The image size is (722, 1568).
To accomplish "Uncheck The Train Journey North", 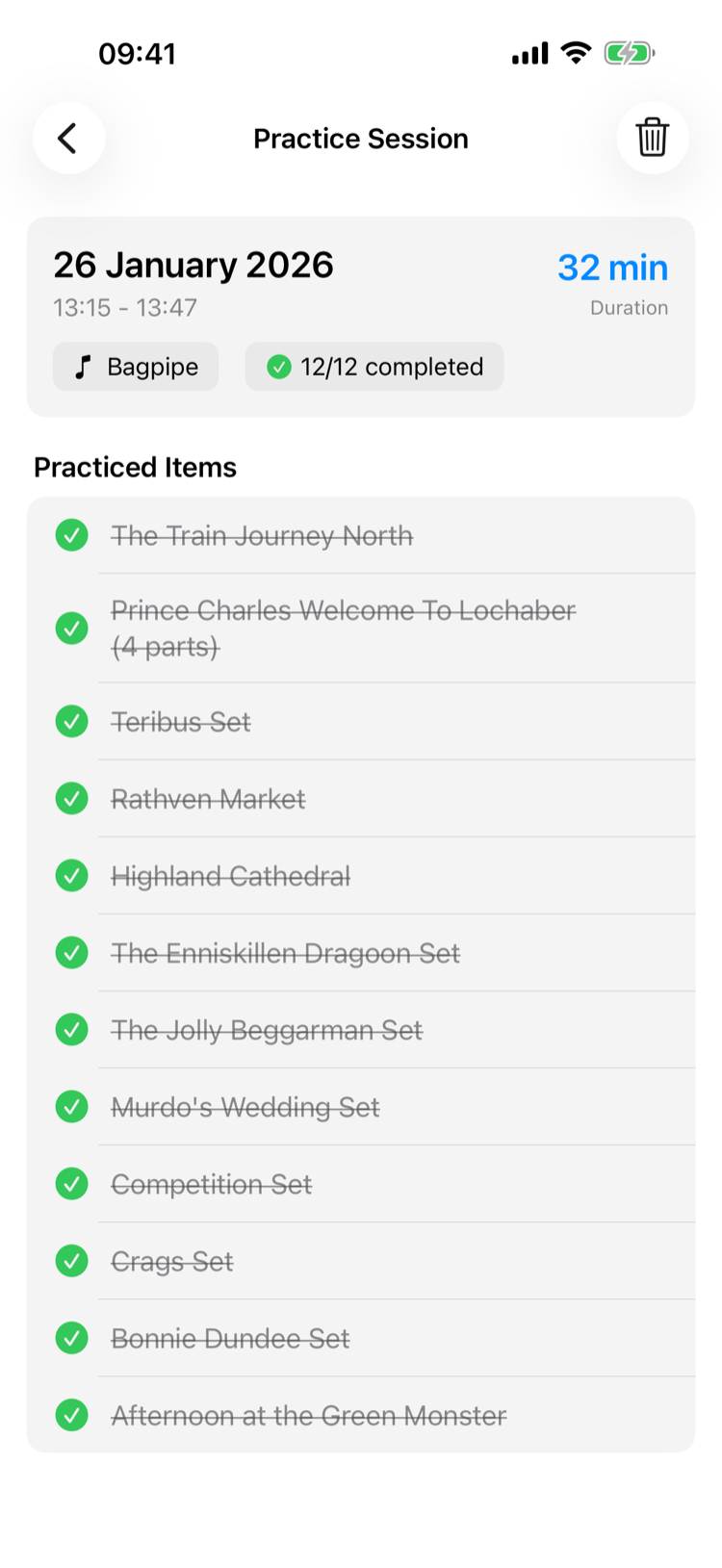I will [71, 535].
